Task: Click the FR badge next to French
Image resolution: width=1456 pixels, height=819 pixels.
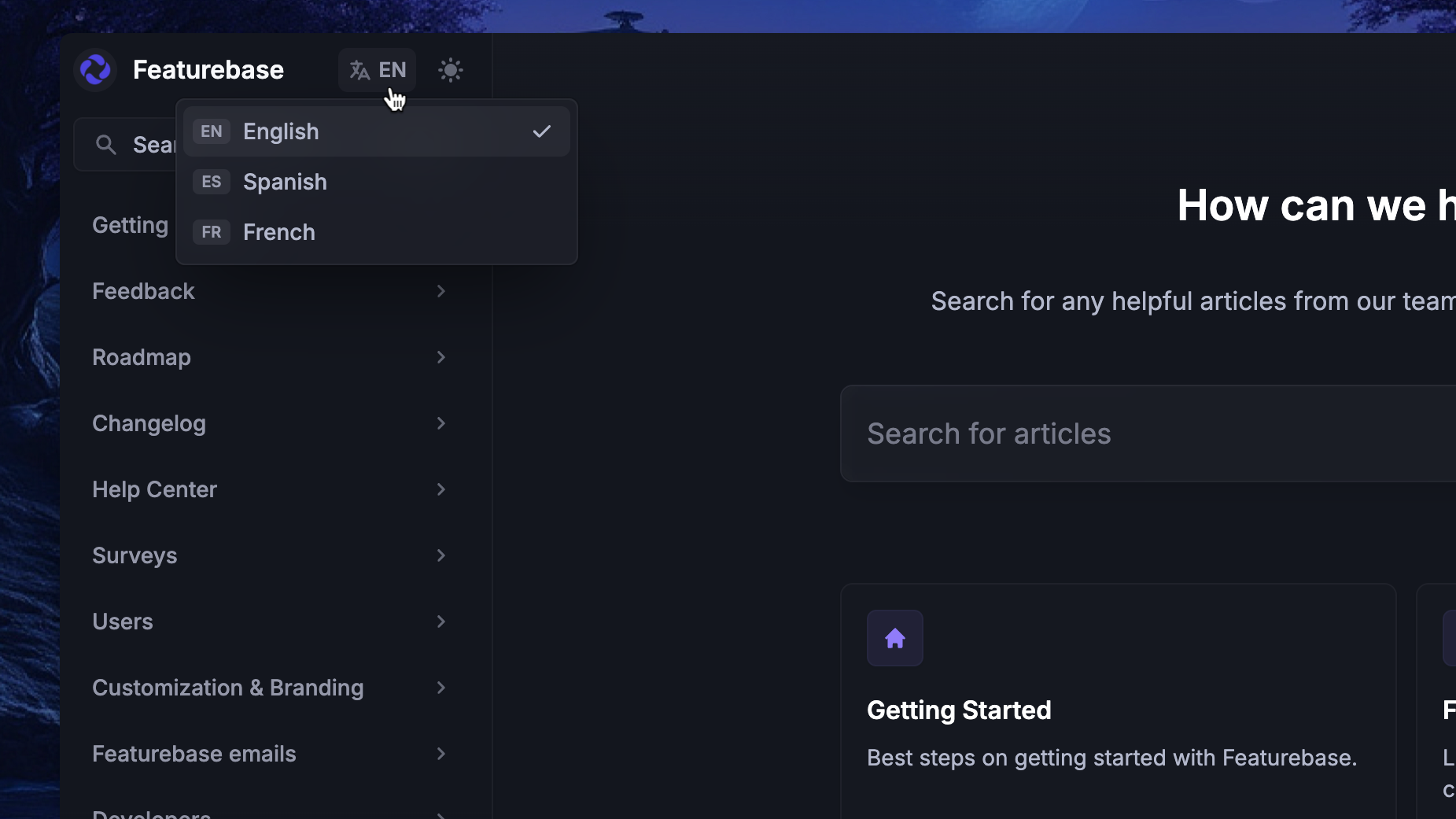Action: tap(212, 232)
